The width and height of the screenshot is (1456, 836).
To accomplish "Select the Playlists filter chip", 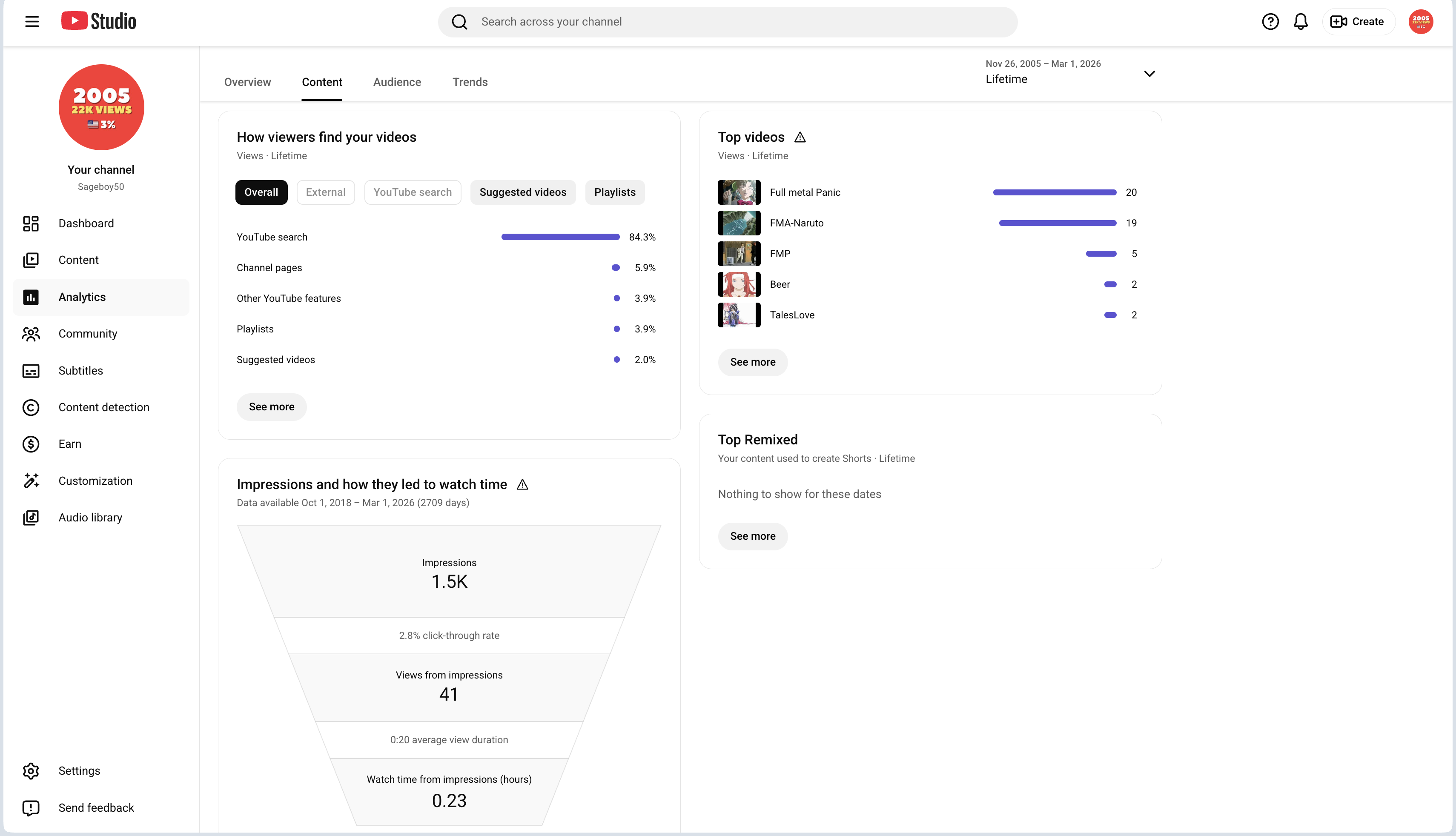I will (x=614, y=192).
